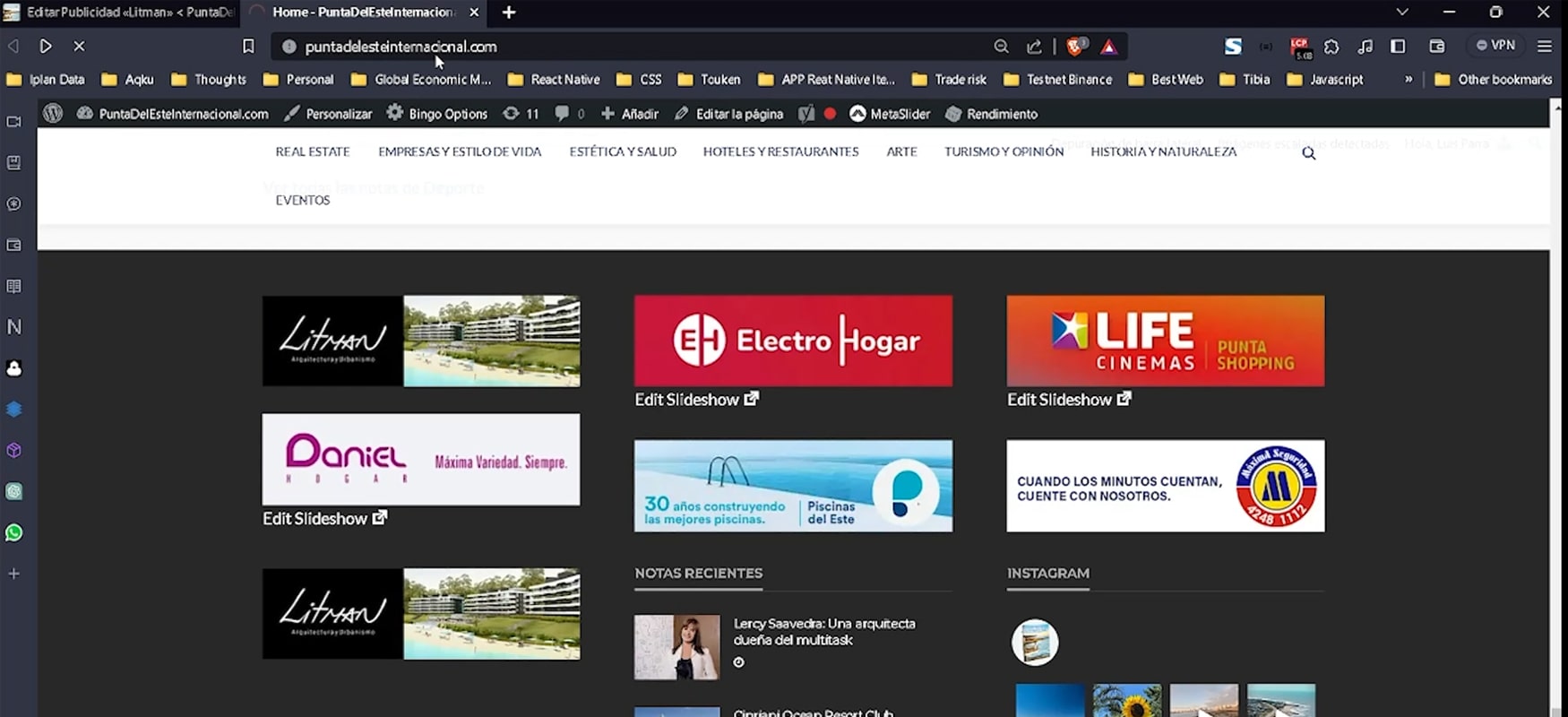Screen dimensions: 1568x717
Task: Open the music note media control icon
Action: point(1365,47)
